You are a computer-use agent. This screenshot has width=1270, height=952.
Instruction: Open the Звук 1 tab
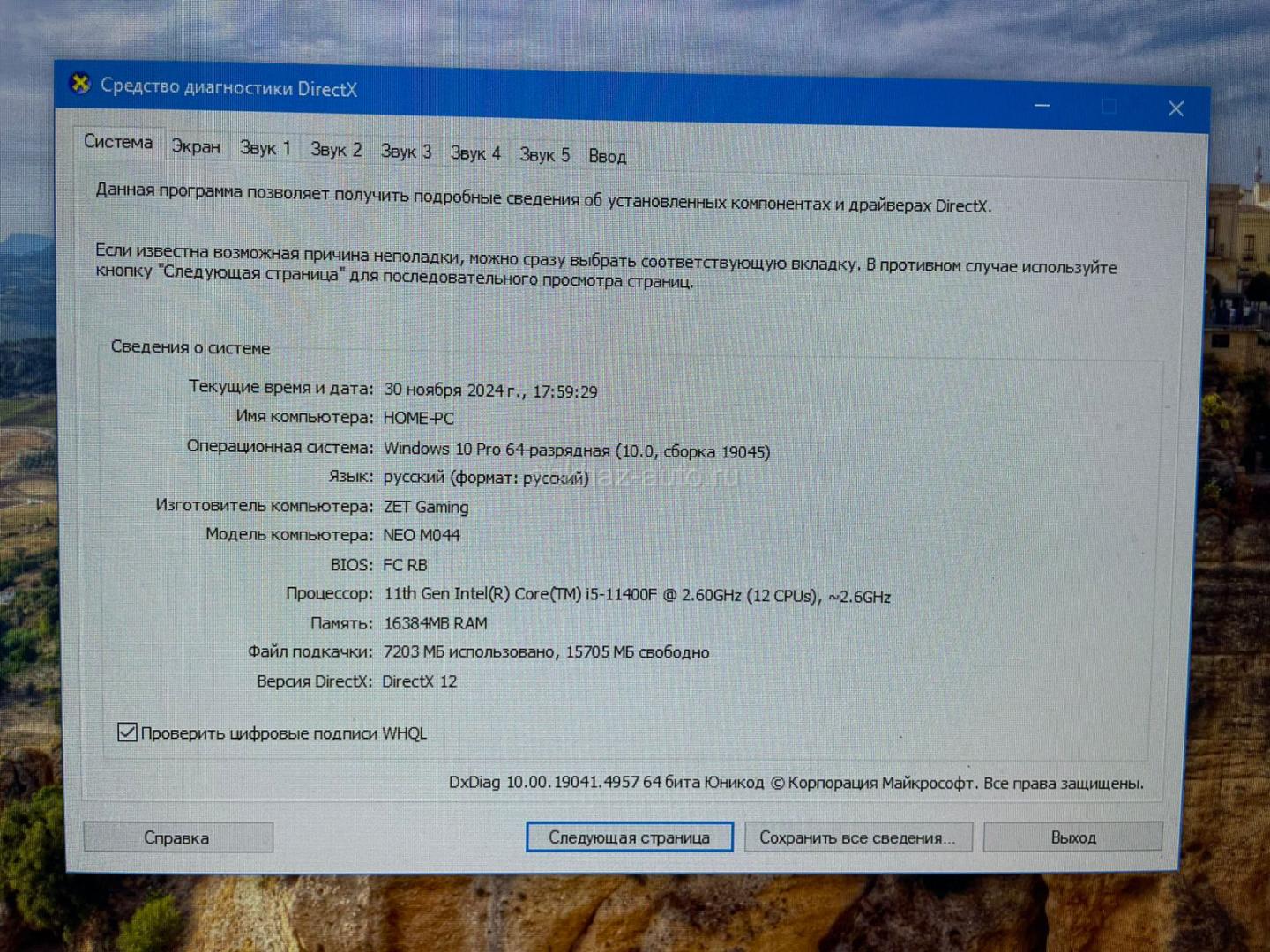tap(265, 148)
